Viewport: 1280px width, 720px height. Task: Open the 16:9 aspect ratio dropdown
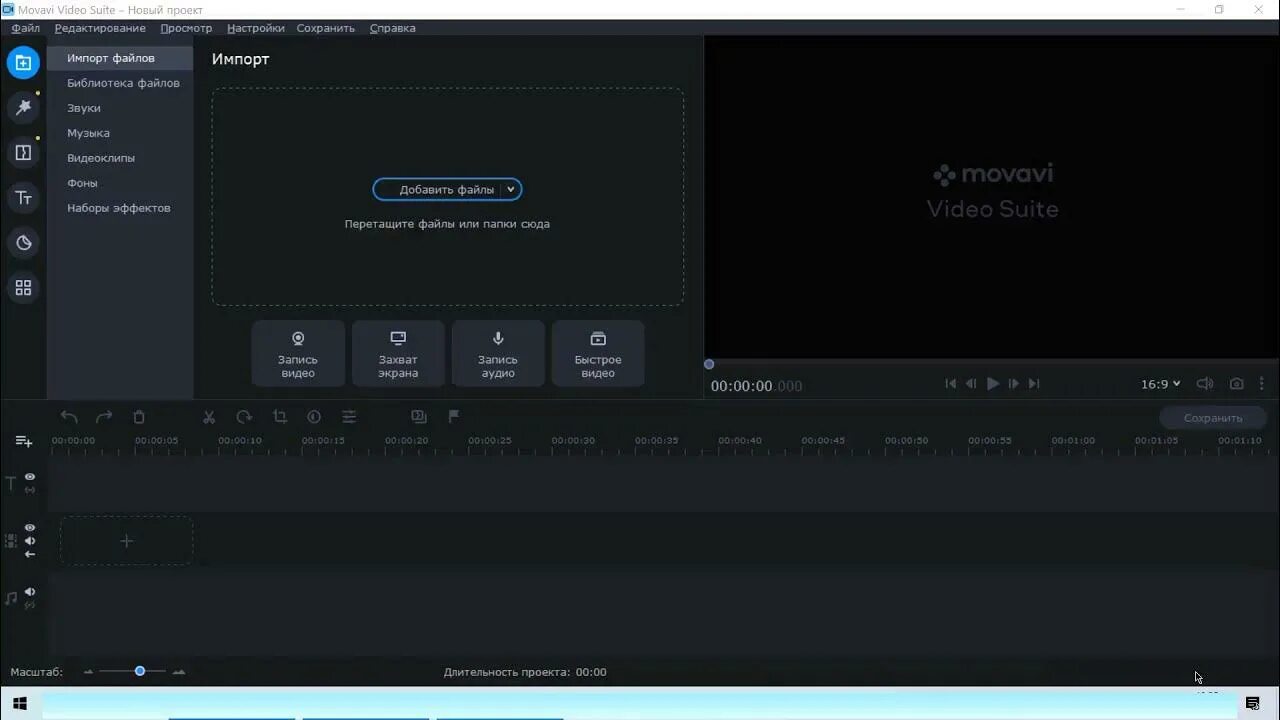click(x=1161, y=384)
